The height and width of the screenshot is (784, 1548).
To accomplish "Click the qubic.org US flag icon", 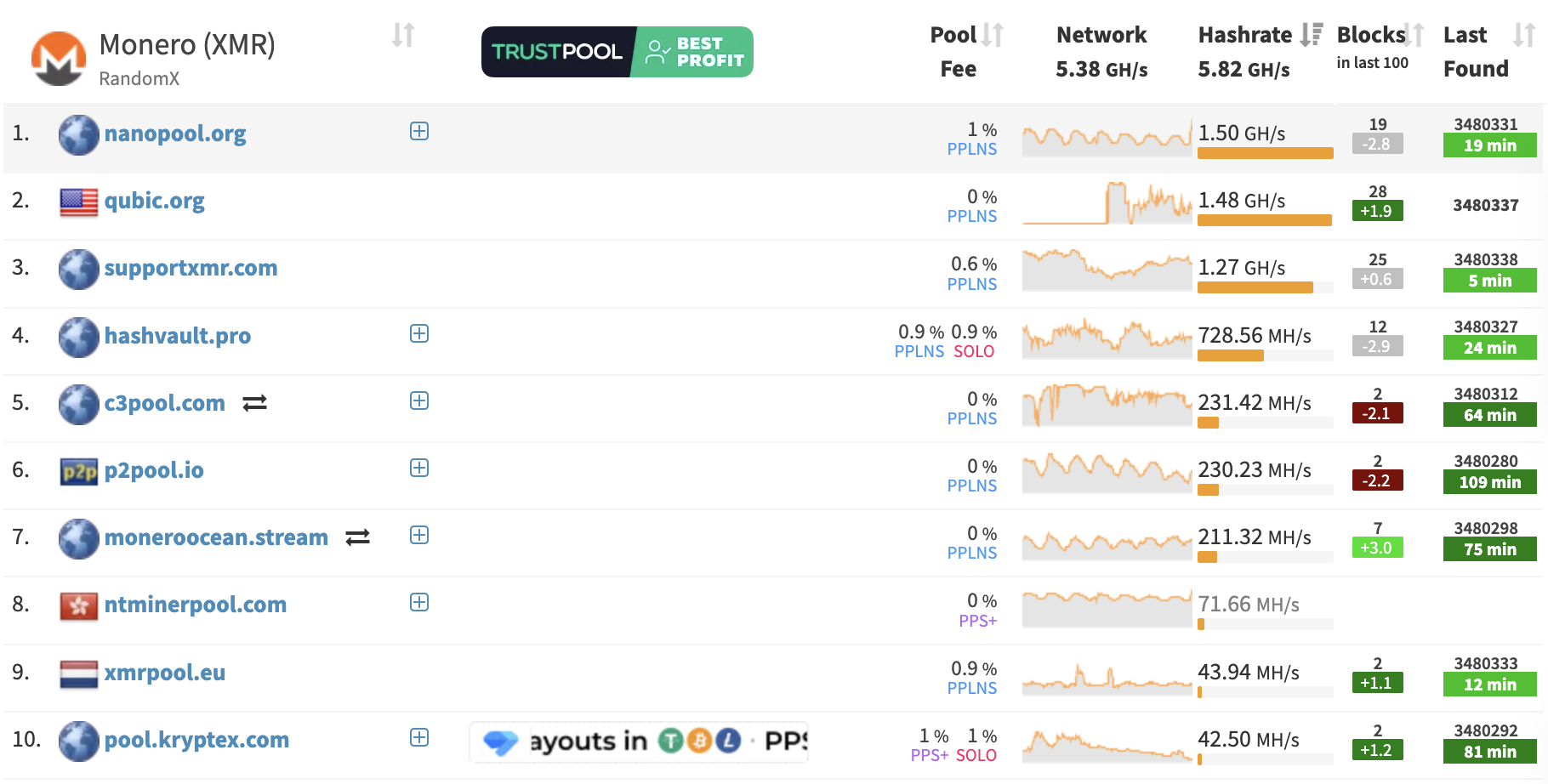I will (x=79, y=202).
